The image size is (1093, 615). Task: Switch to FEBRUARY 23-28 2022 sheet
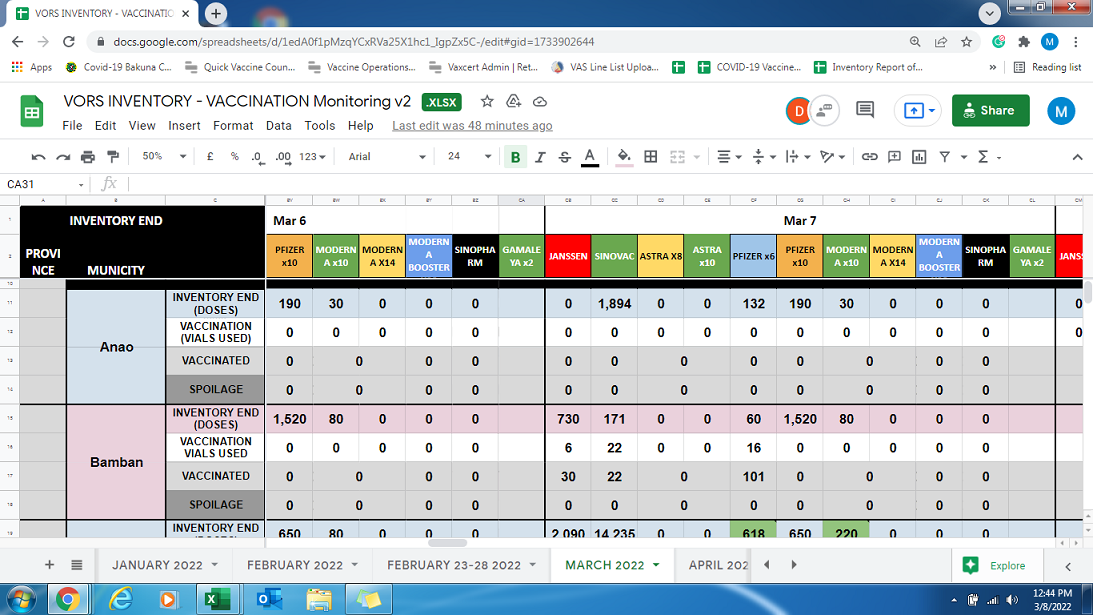[x=454, y=565]
